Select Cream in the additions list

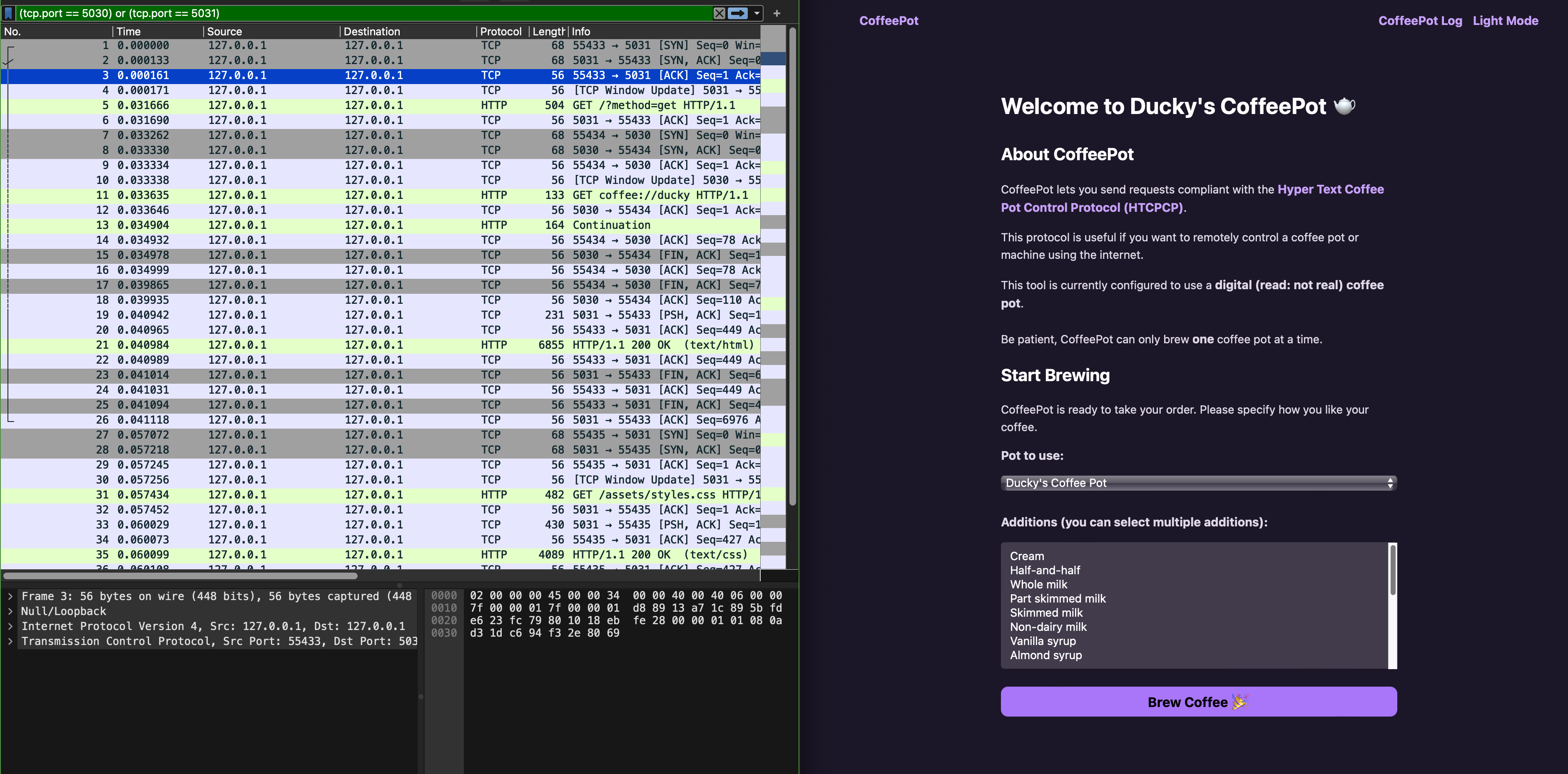coord(1027,556)
